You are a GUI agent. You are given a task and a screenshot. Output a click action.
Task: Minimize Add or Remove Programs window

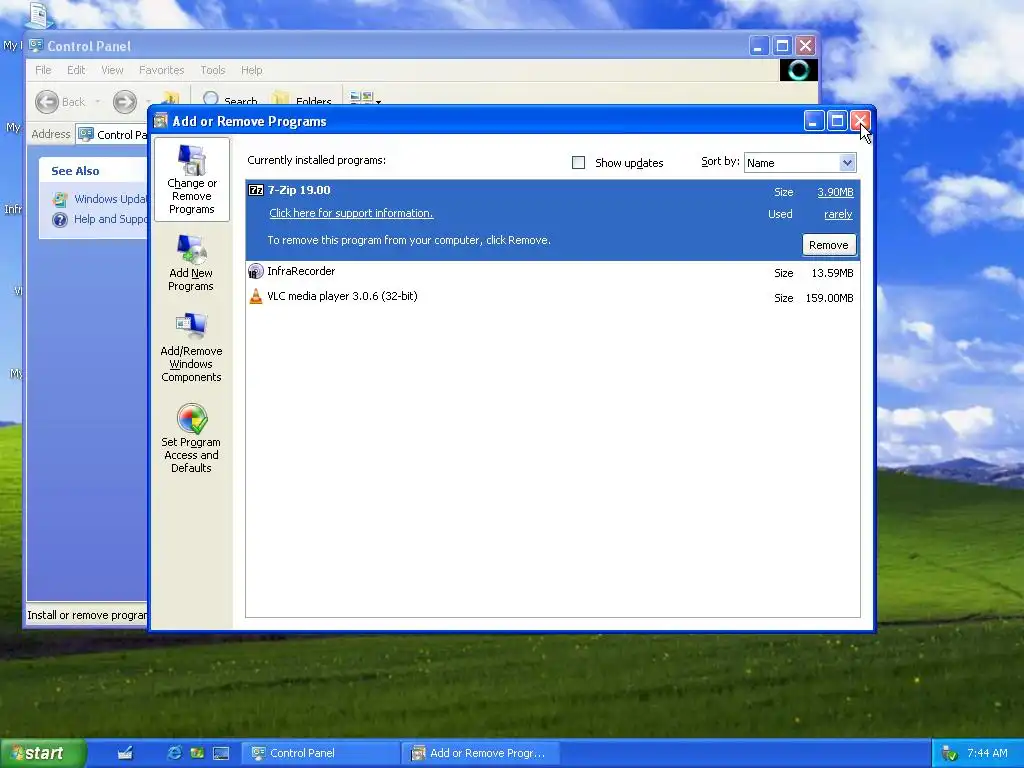pos(814,121)
